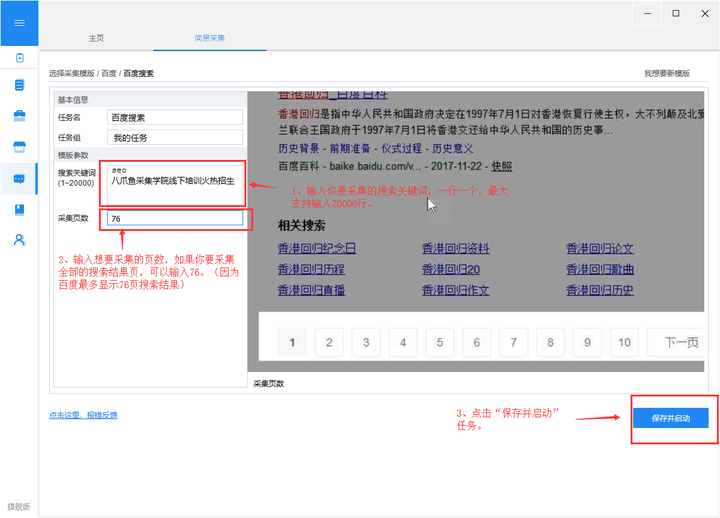Image resolution: width=720 pixels, height=518 pixels.
Task: Click the new task plus icon in sidebar
Action: coord(19,58)
